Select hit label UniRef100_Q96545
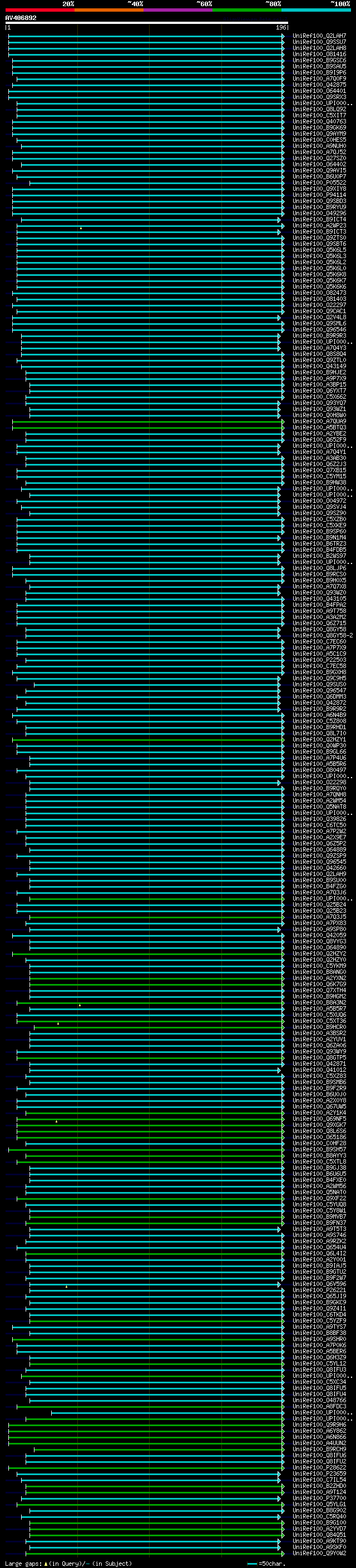Viewport: 356px width, 1568px height. 319,863
